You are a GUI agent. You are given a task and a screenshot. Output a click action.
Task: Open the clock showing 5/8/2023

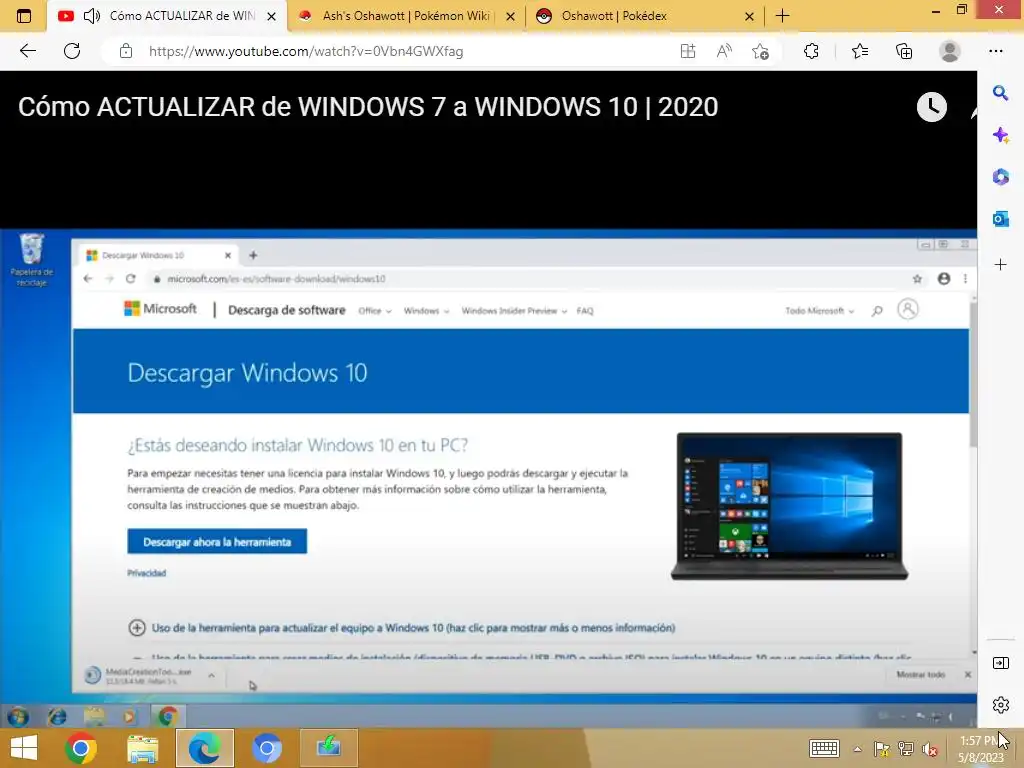(982, 750)
